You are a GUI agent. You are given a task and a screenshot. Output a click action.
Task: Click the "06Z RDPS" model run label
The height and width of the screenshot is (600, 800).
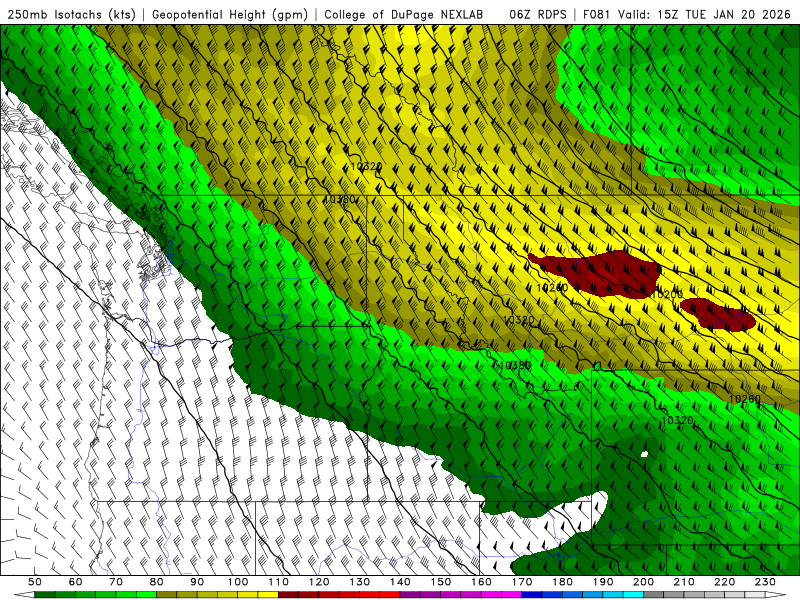tap(538, 14)
